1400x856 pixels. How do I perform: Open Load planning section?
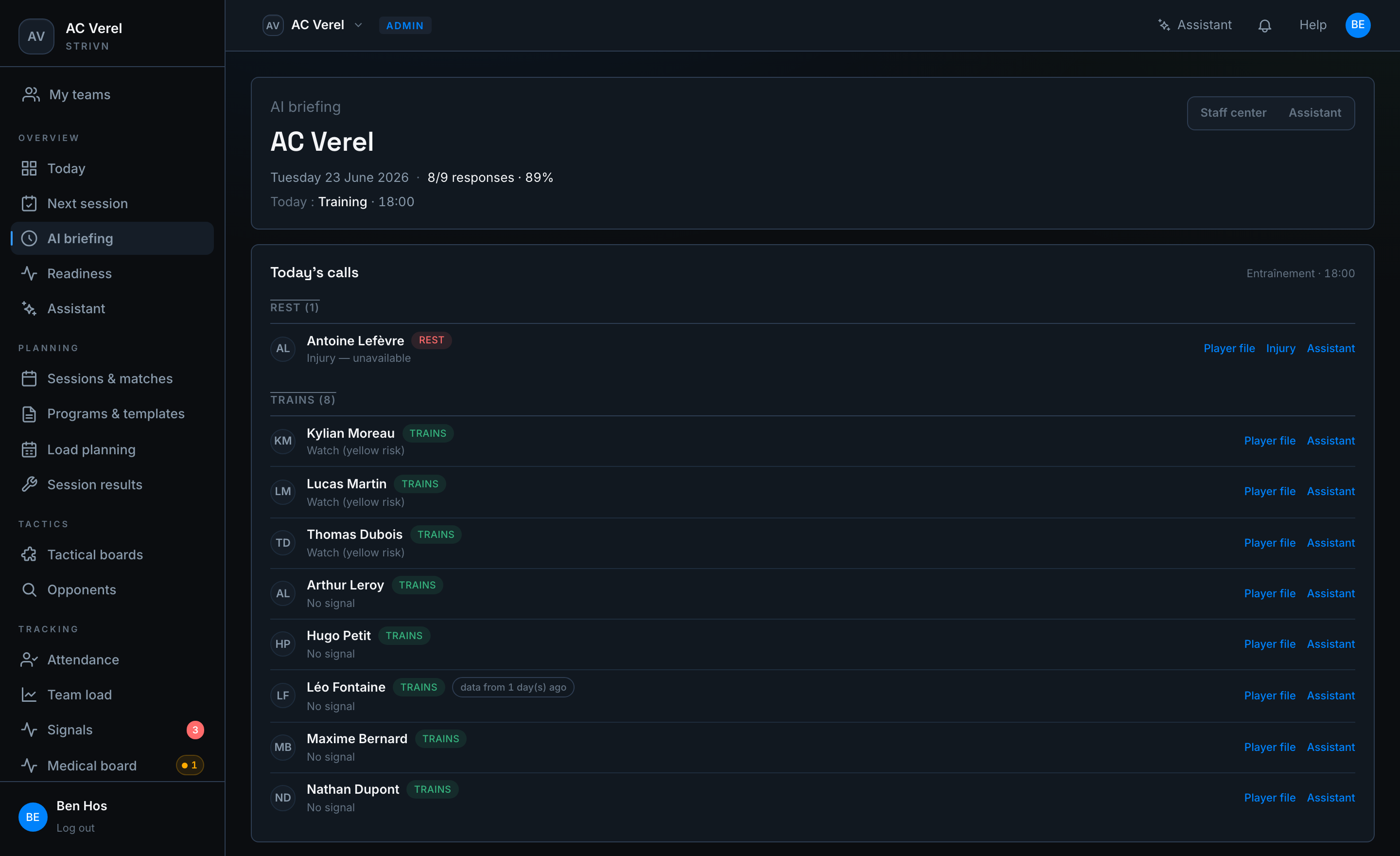tap(112, 449)
